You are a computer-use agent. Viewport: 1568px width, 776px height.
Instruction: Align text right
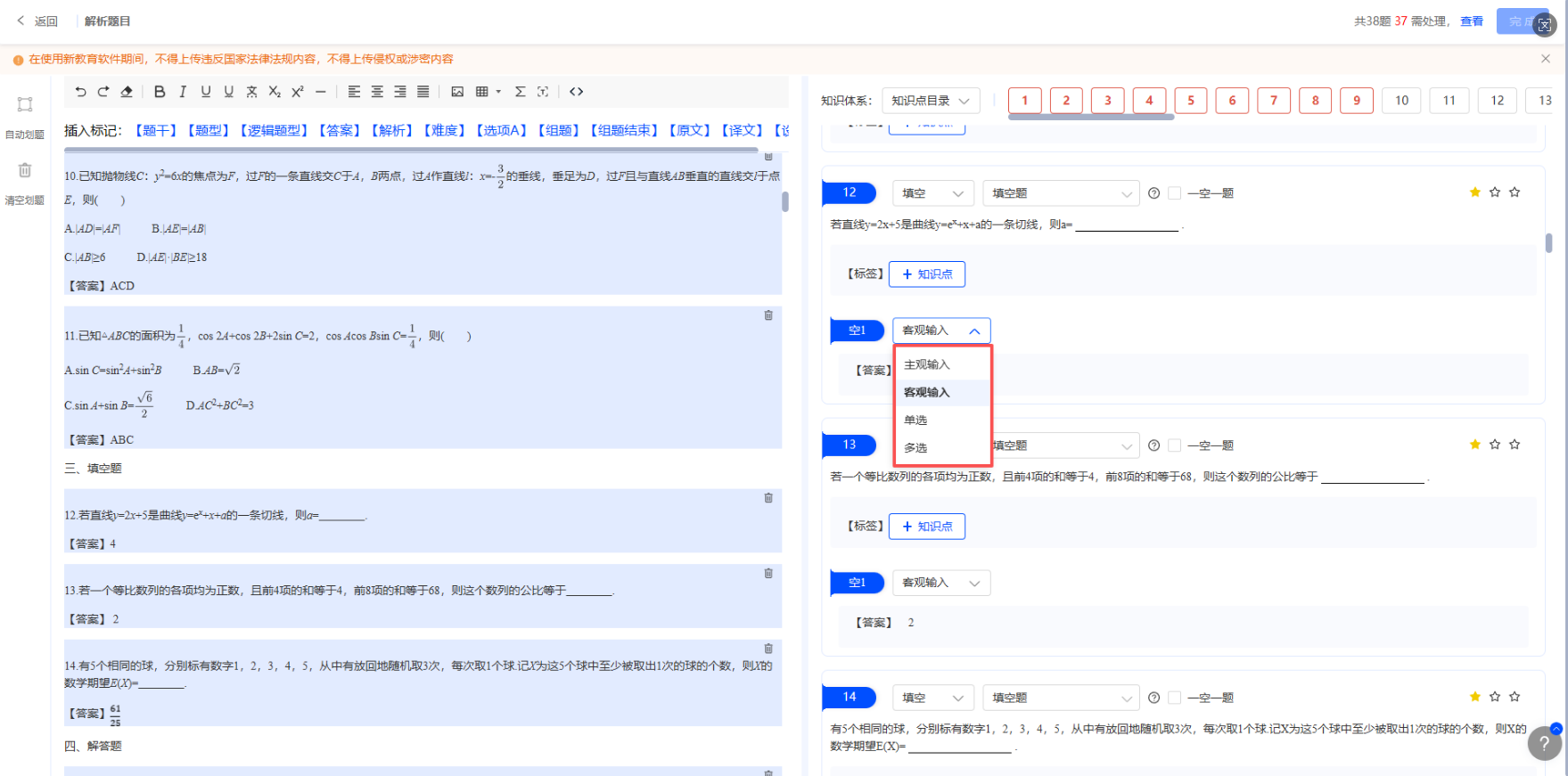(400, 92)
